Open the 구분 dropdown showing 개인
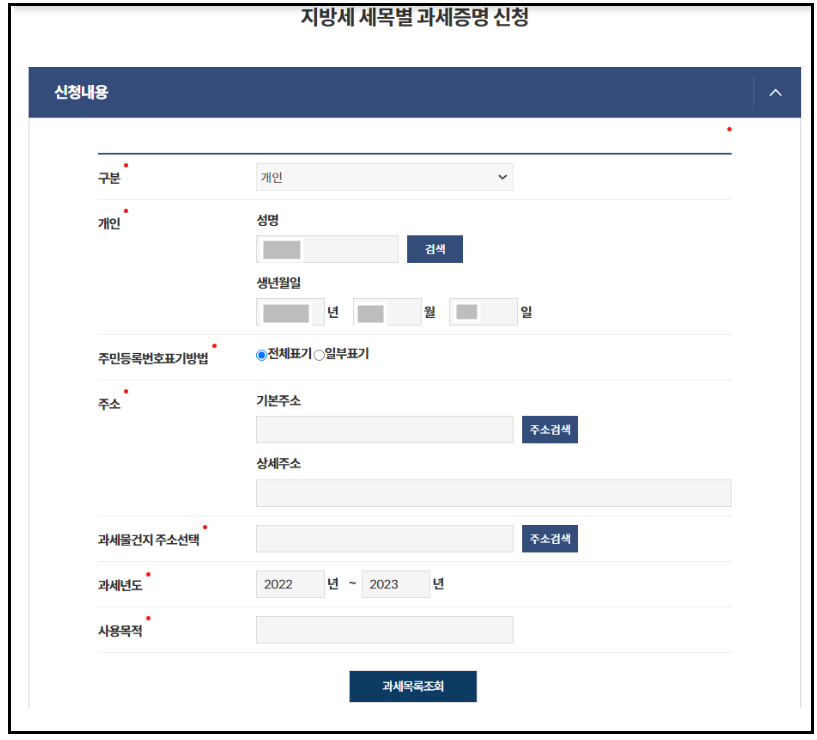Image resolution: width=817 pixels, height=740 pixels. coord(385,177)
